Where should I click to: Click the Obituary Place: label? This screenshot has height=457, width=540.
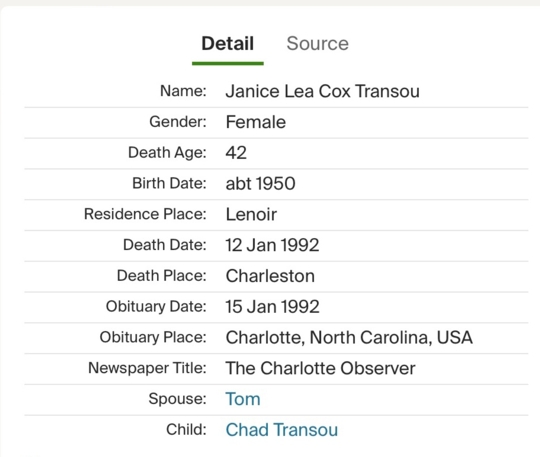(153, 337)
